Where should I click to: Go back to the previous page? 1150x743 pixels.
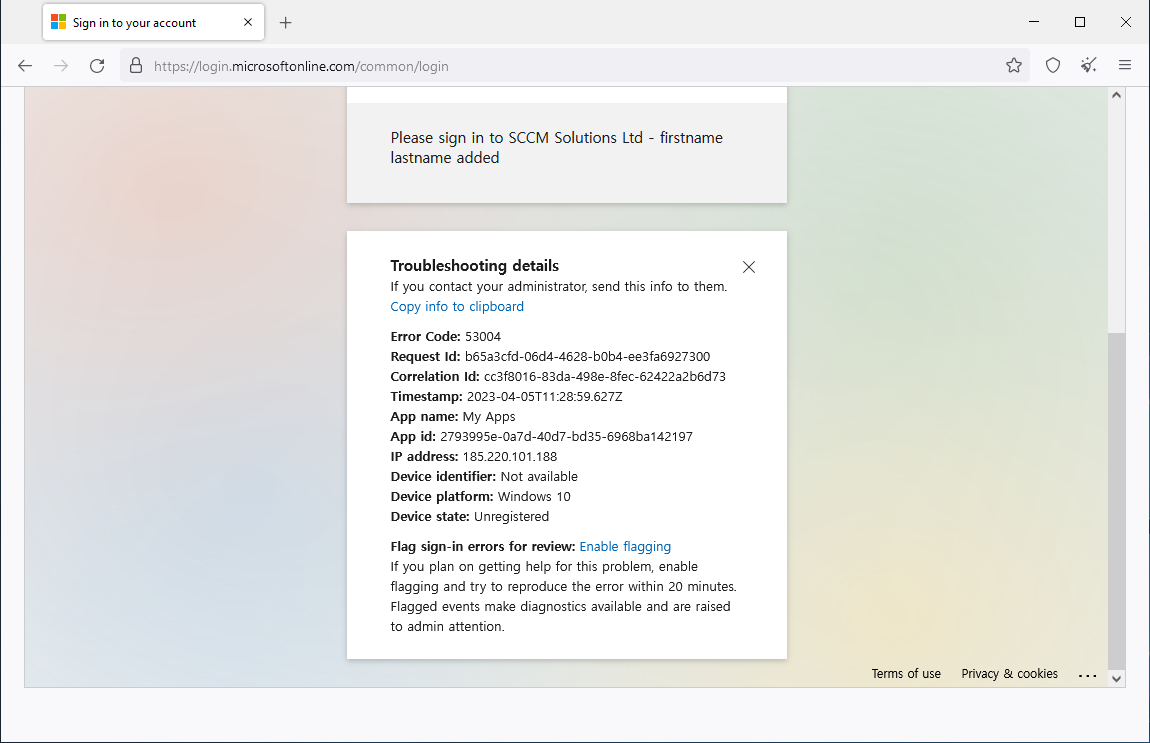tap(25, 66)
